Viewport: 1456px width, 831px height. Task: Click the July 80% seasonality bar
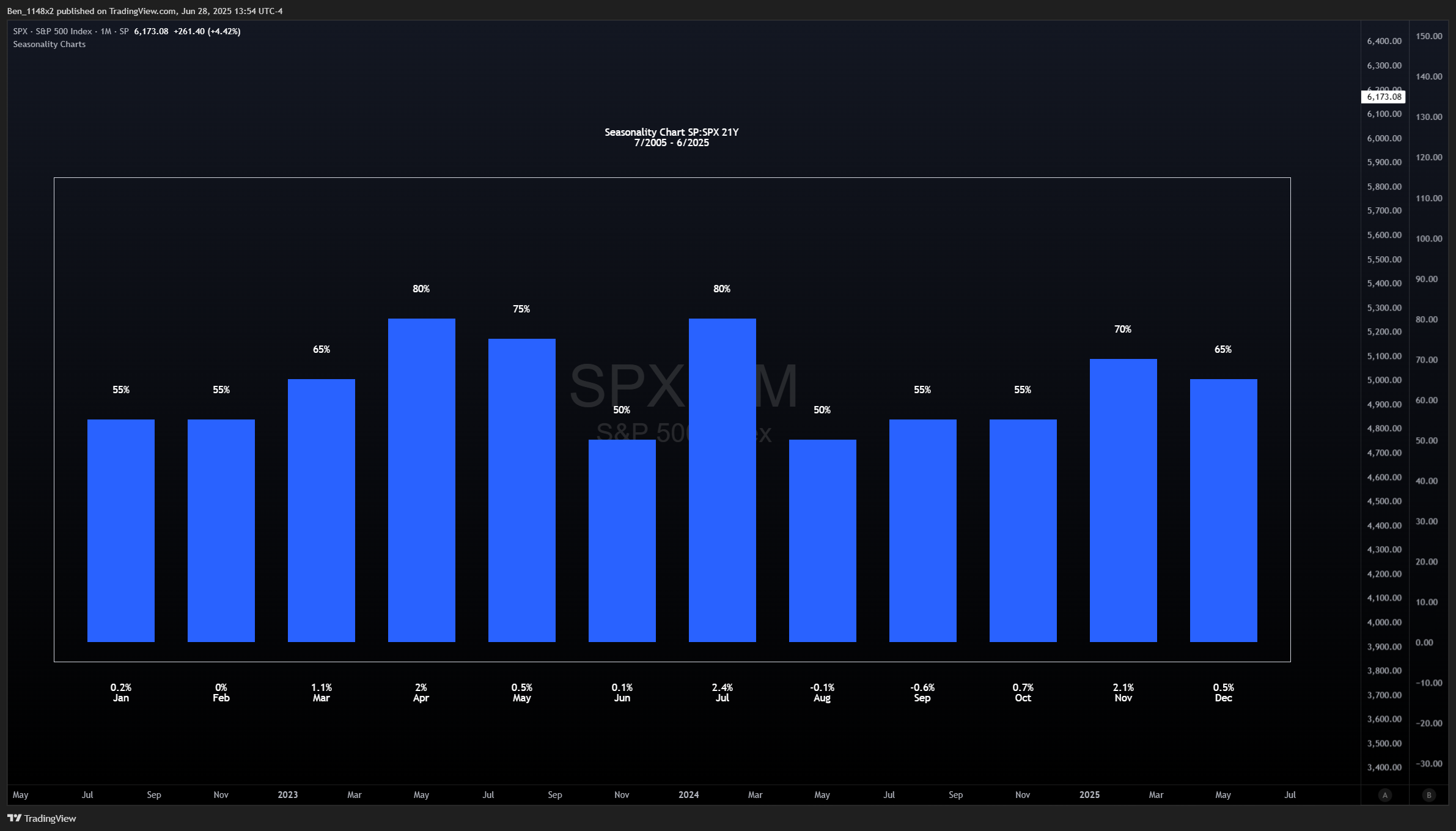pos(722,480)
